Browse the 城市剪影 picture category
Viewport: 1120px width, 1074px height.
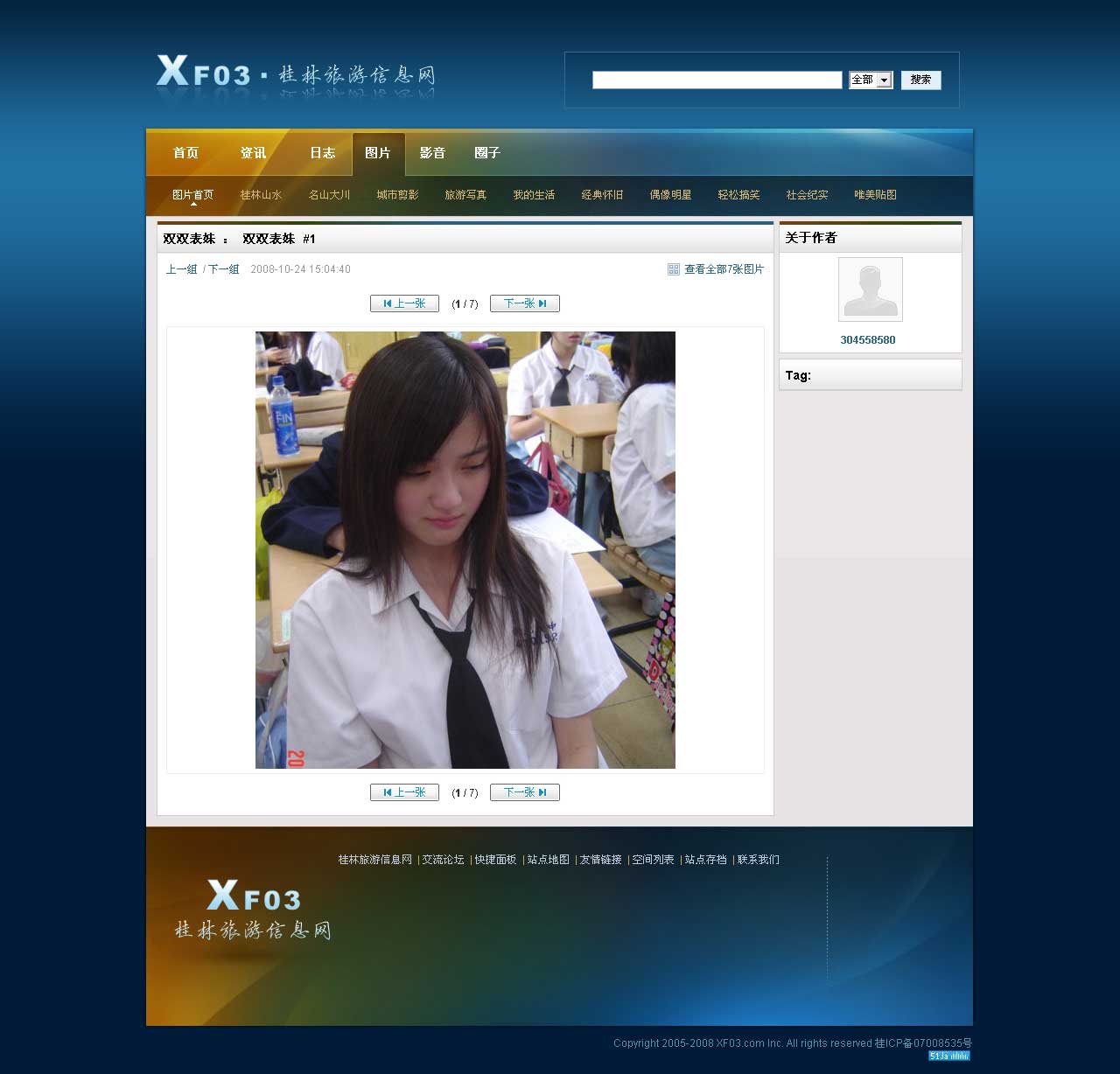coord(397,195)
